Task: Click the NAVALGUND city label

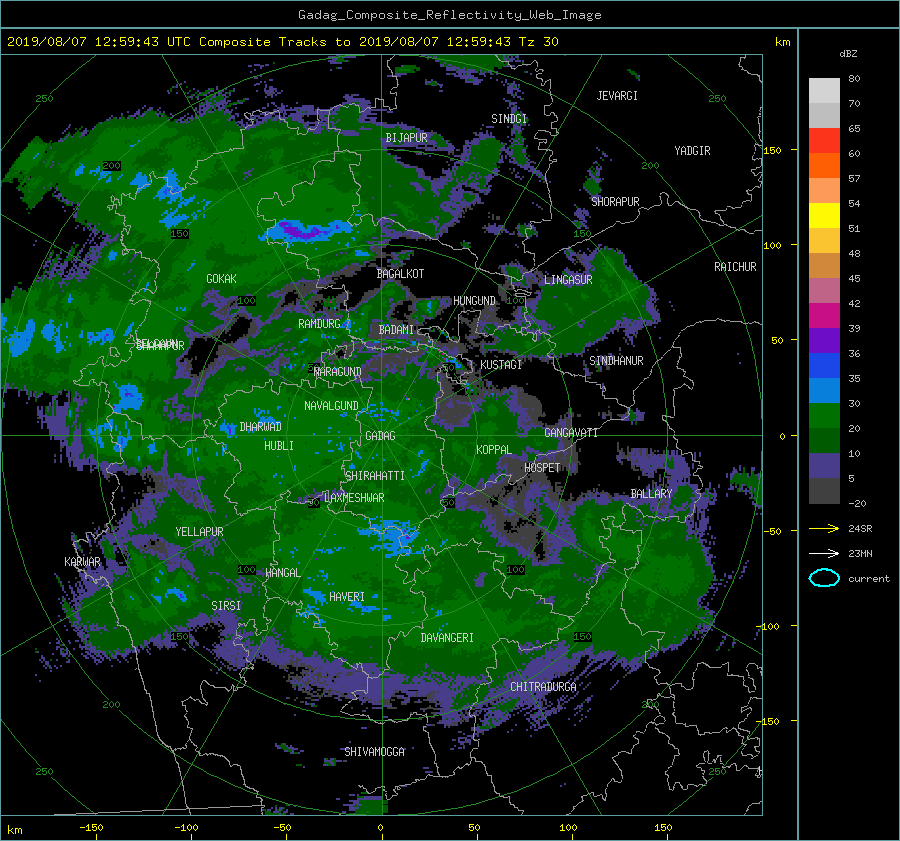Action: coord(331,406)
